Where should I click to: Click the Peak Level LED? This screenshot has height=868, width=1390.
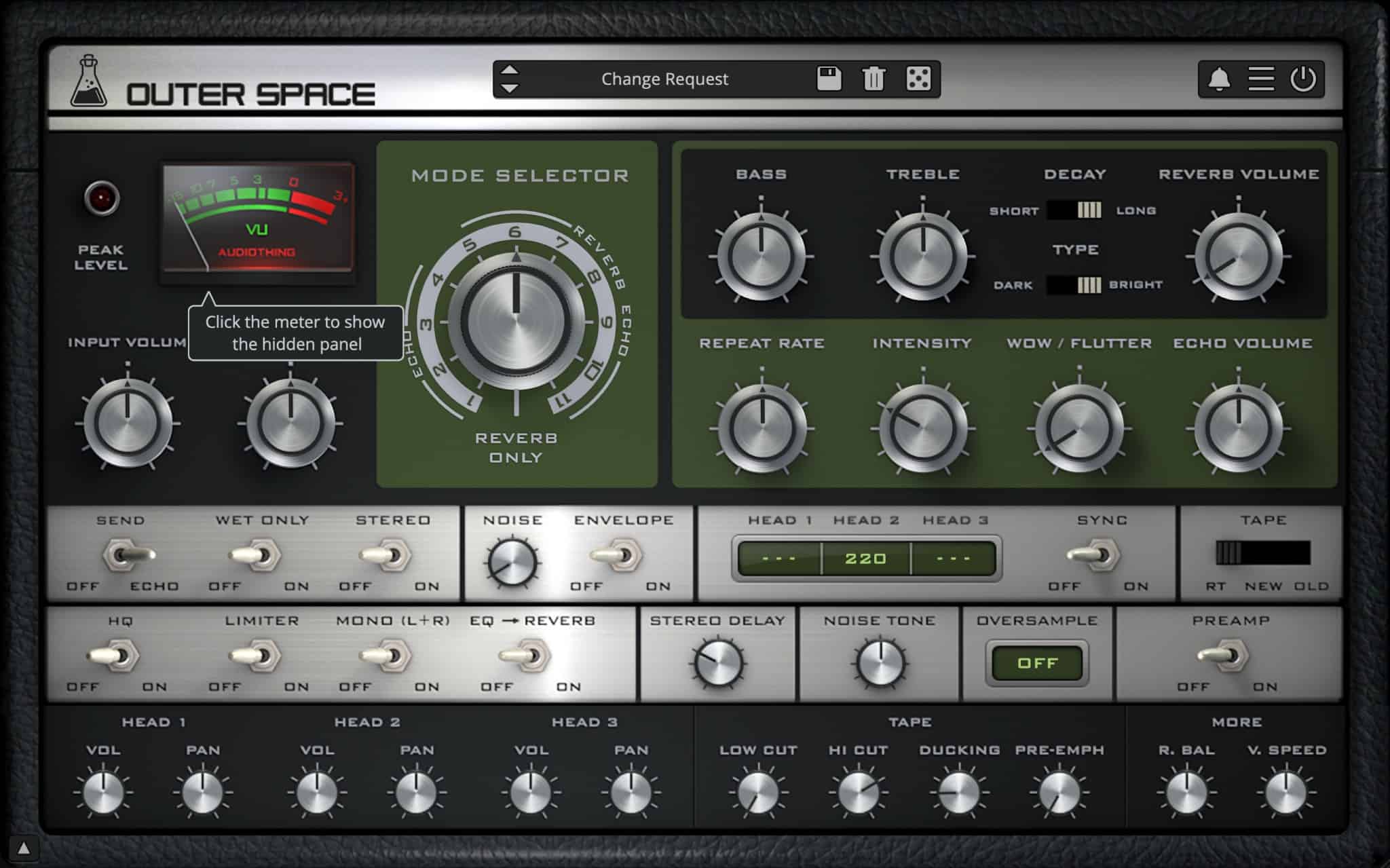pos(101,198)
